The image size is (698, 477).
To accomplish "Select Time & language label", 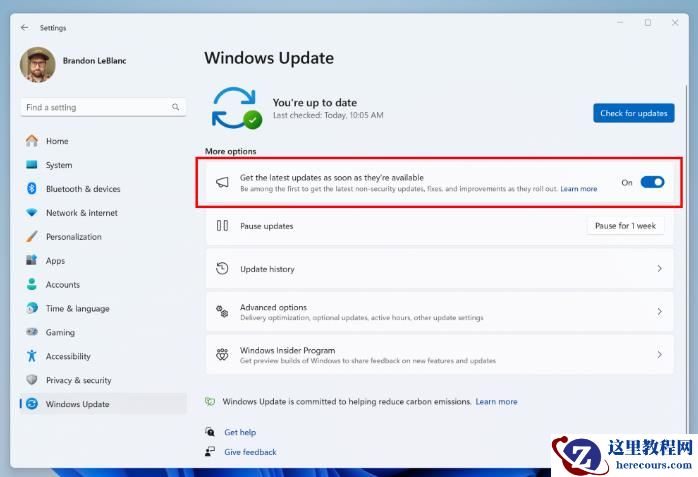I will click(77, 308).
